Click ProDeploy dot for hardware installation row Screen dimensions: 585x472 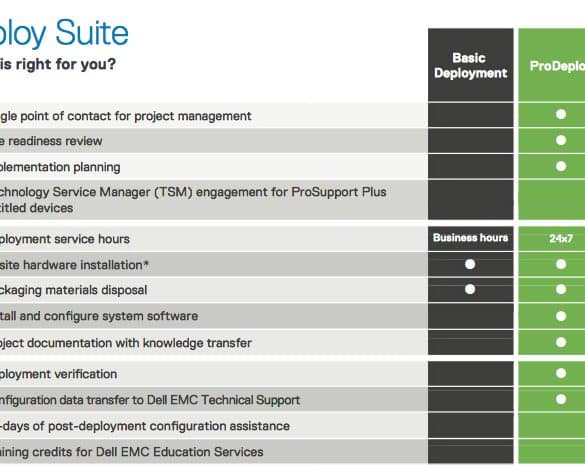tap(561, 264)
